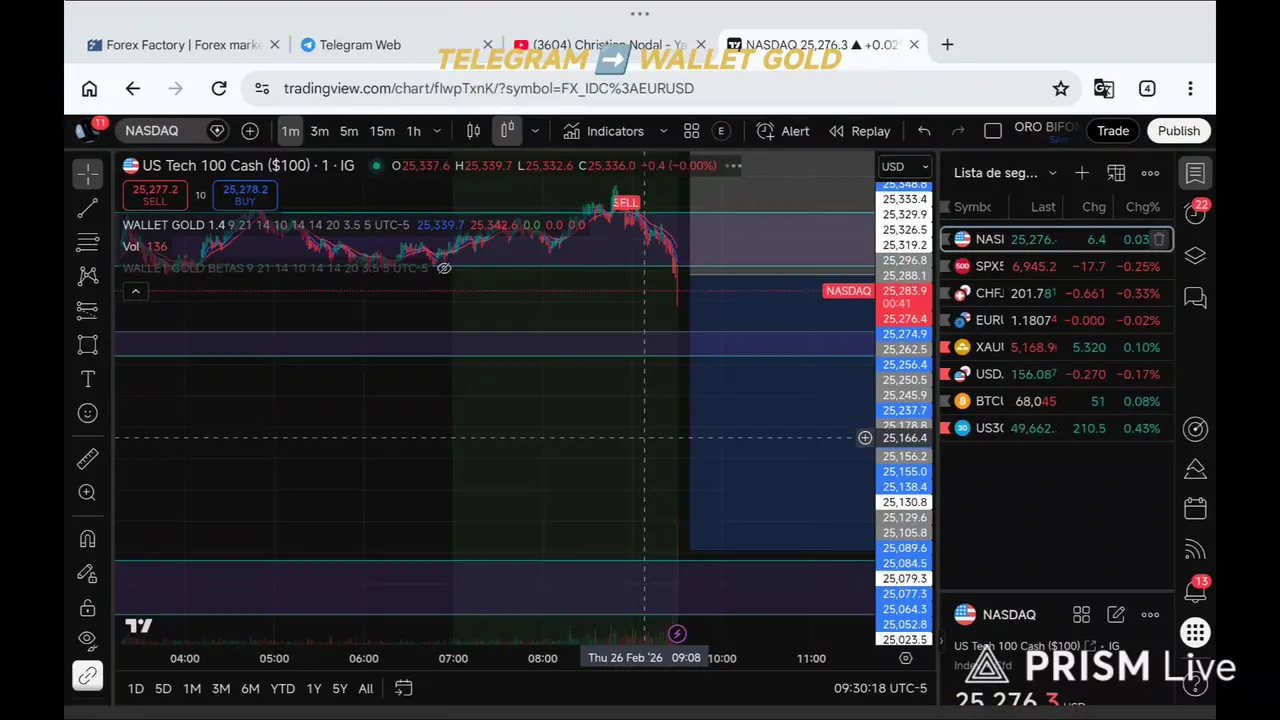The width and height of the screenshot is (1280, 720).
Task: Open the emoji icons tool
Action: tap(88, 413)
